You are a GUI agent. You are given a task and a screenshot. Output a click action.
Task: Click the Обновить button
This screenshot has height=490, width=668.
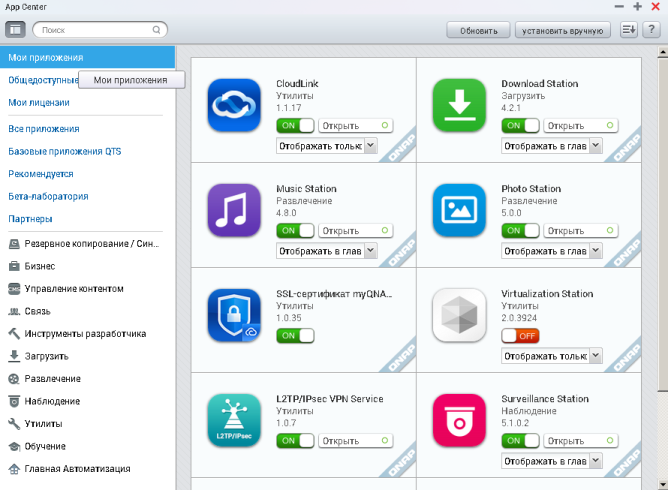[478, 30]
